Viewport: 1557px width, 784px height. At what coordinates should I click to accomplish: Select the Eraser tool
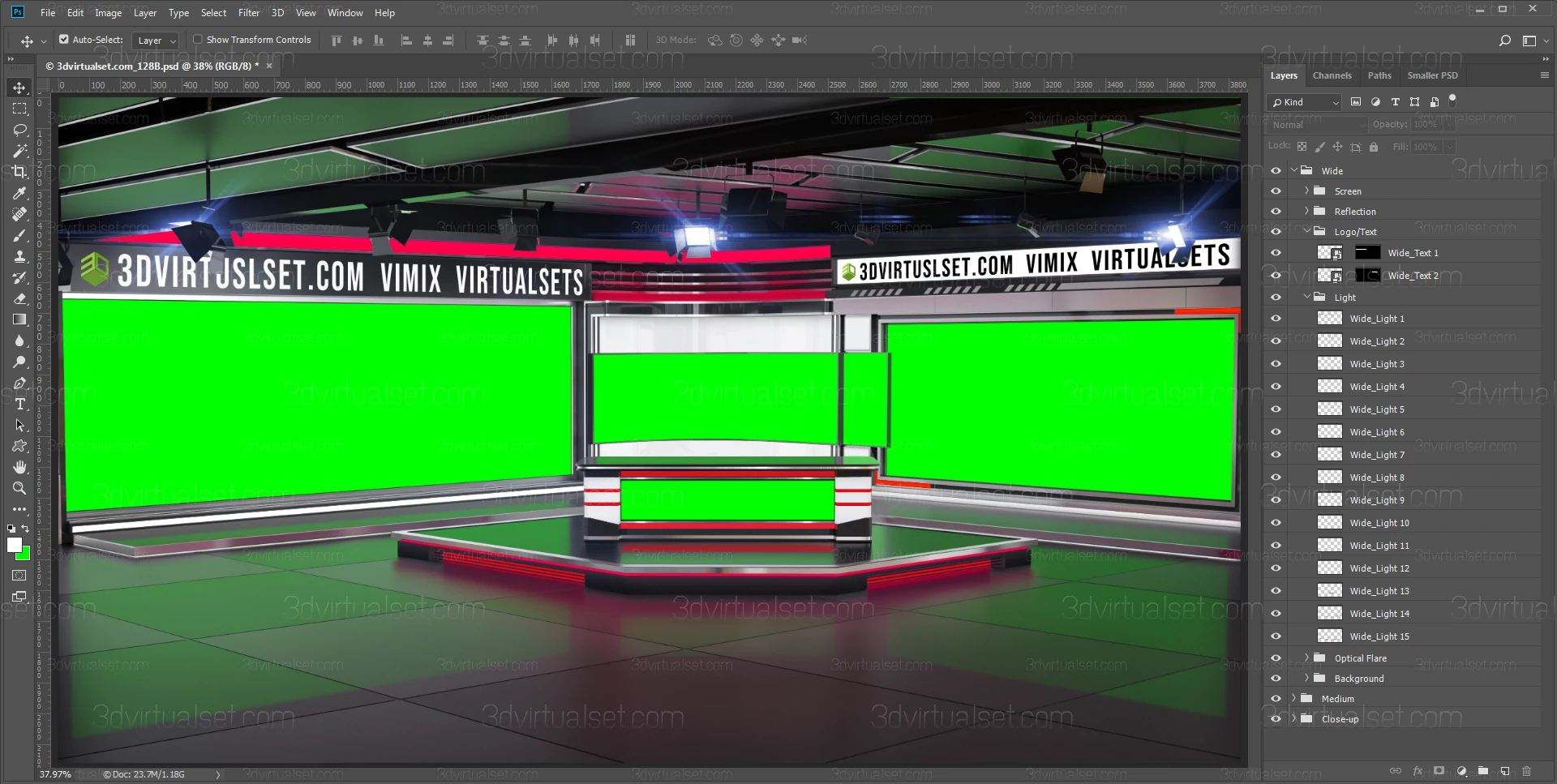click(x=19, y=298)
